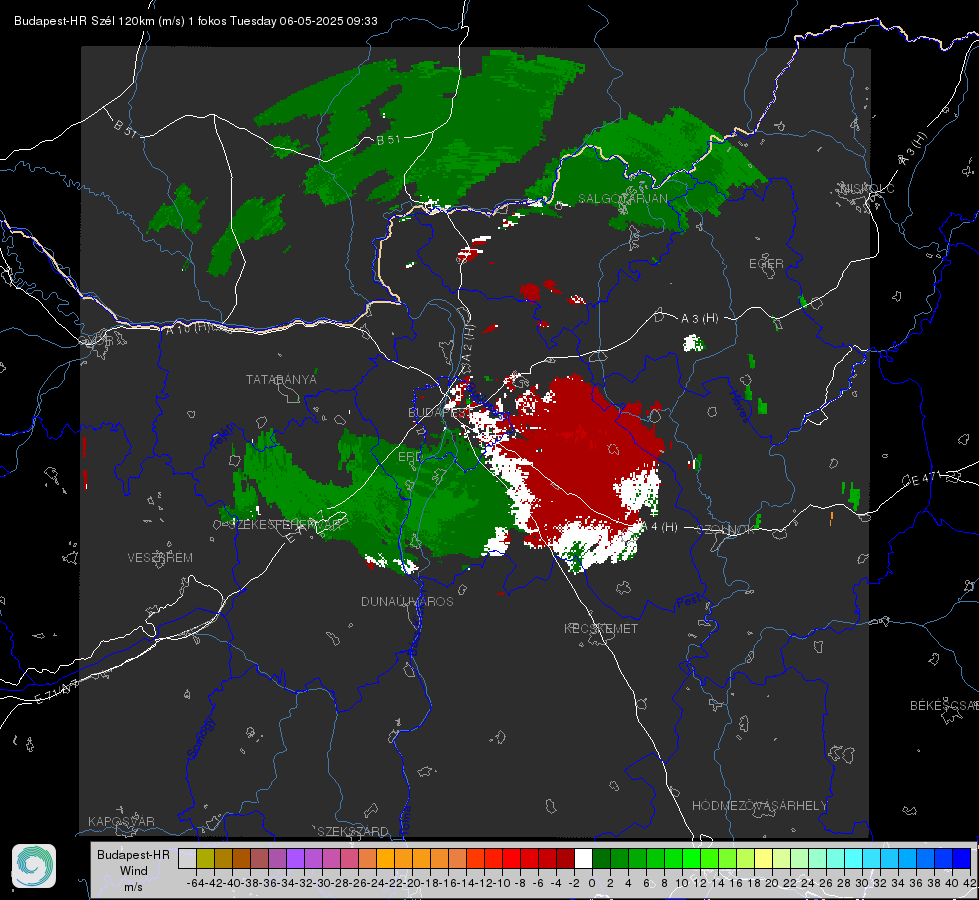Click the EGER city label
The height and width of the screenshot is (900, 979).
(766, 264)
